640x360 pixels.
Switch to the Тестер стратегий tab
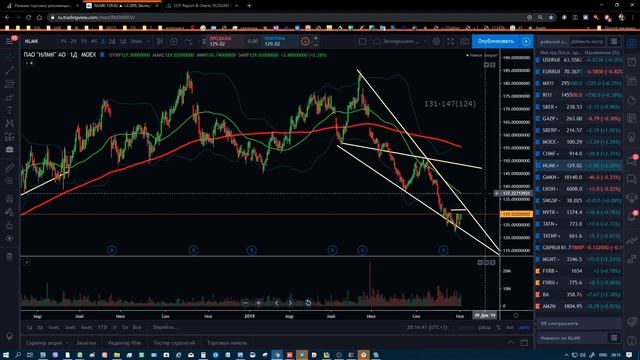pos(174,343)
